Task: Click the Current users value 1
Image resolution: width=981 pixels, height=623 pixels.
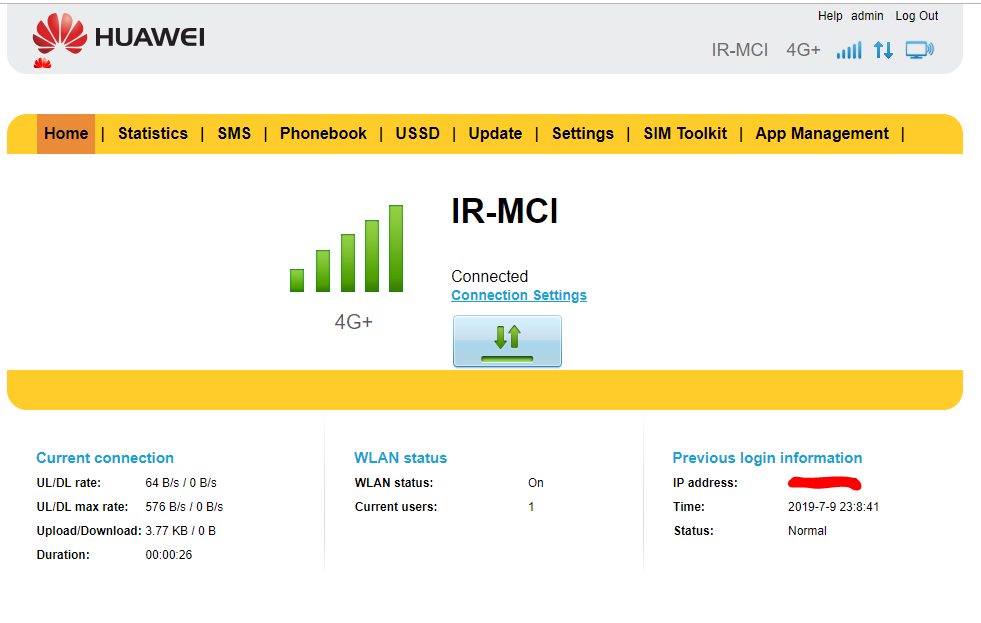Action: point(531,507)
